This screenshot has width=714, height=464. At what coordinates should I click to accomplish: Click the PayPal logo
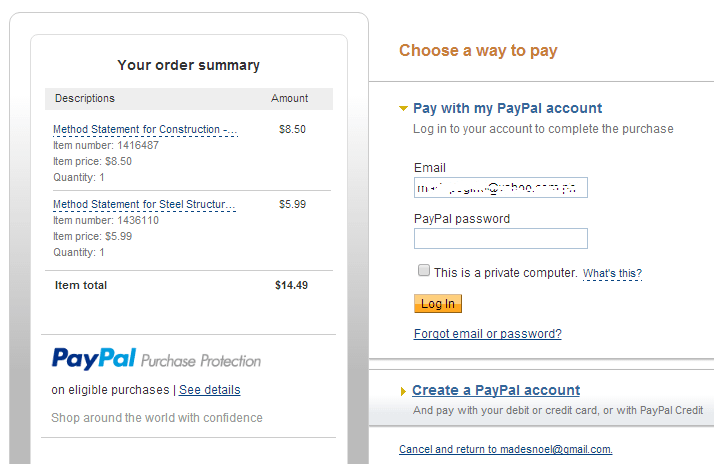pyautogui.click(x=93, y=359)
